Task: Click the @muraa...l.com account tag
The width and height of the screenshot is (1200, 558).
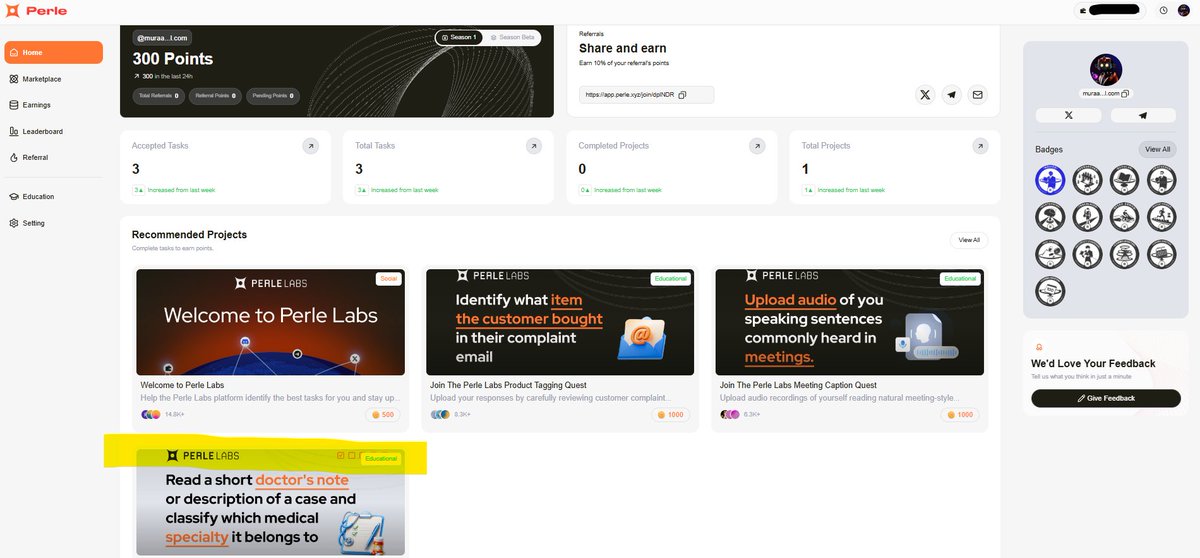Action: pos(162,37)
